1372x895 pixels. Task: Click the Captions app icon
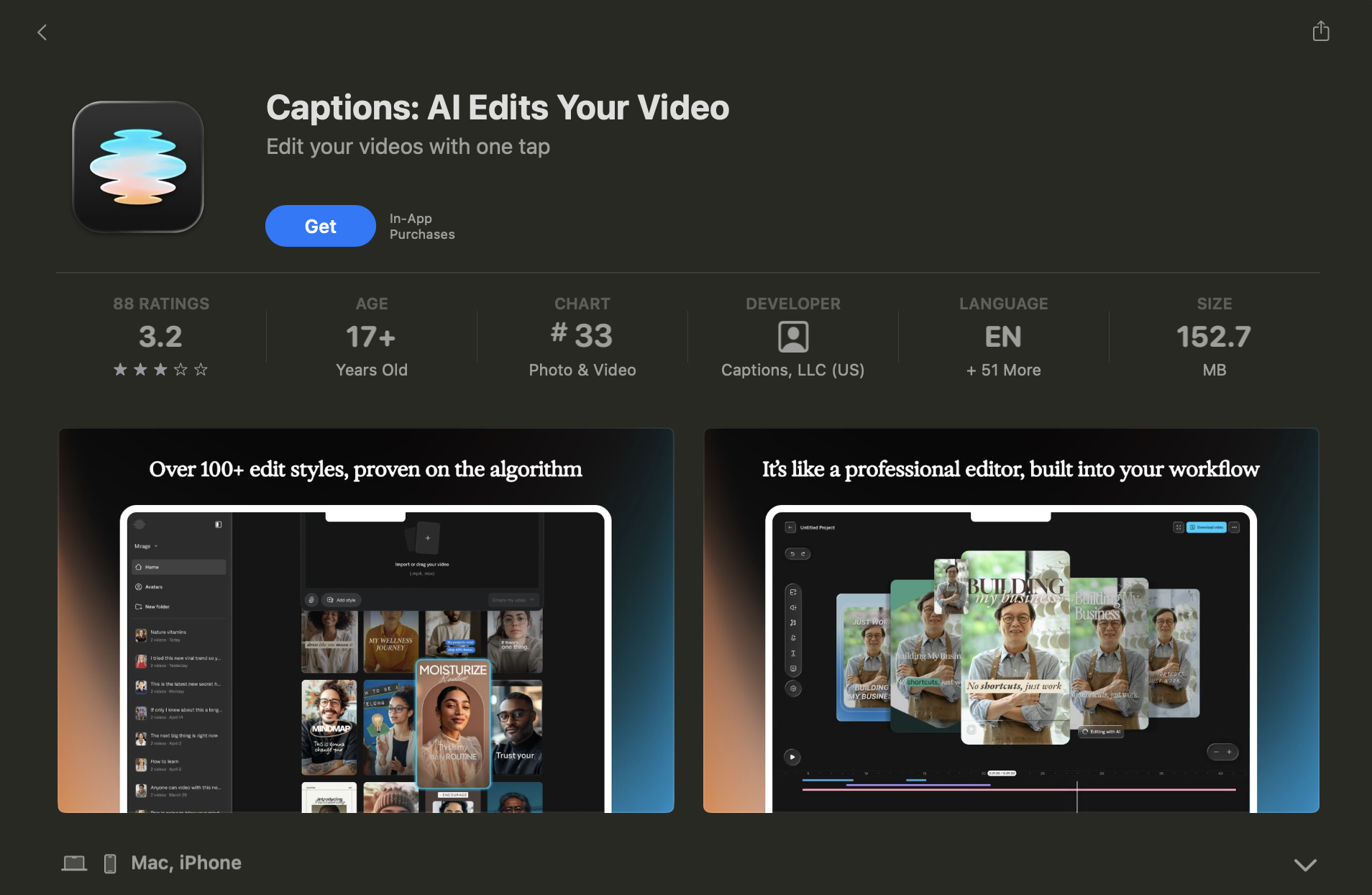138,167
